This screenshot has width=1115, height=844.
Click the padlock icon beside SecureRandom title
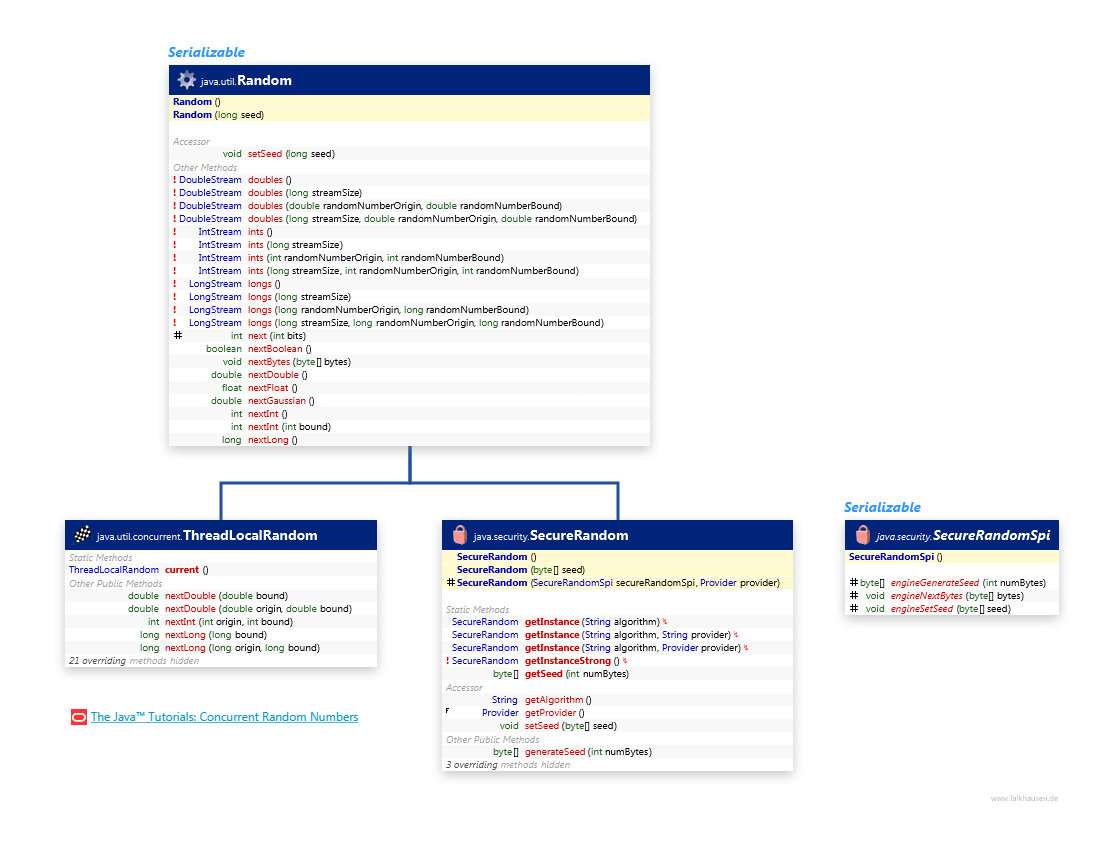[460, 535]
